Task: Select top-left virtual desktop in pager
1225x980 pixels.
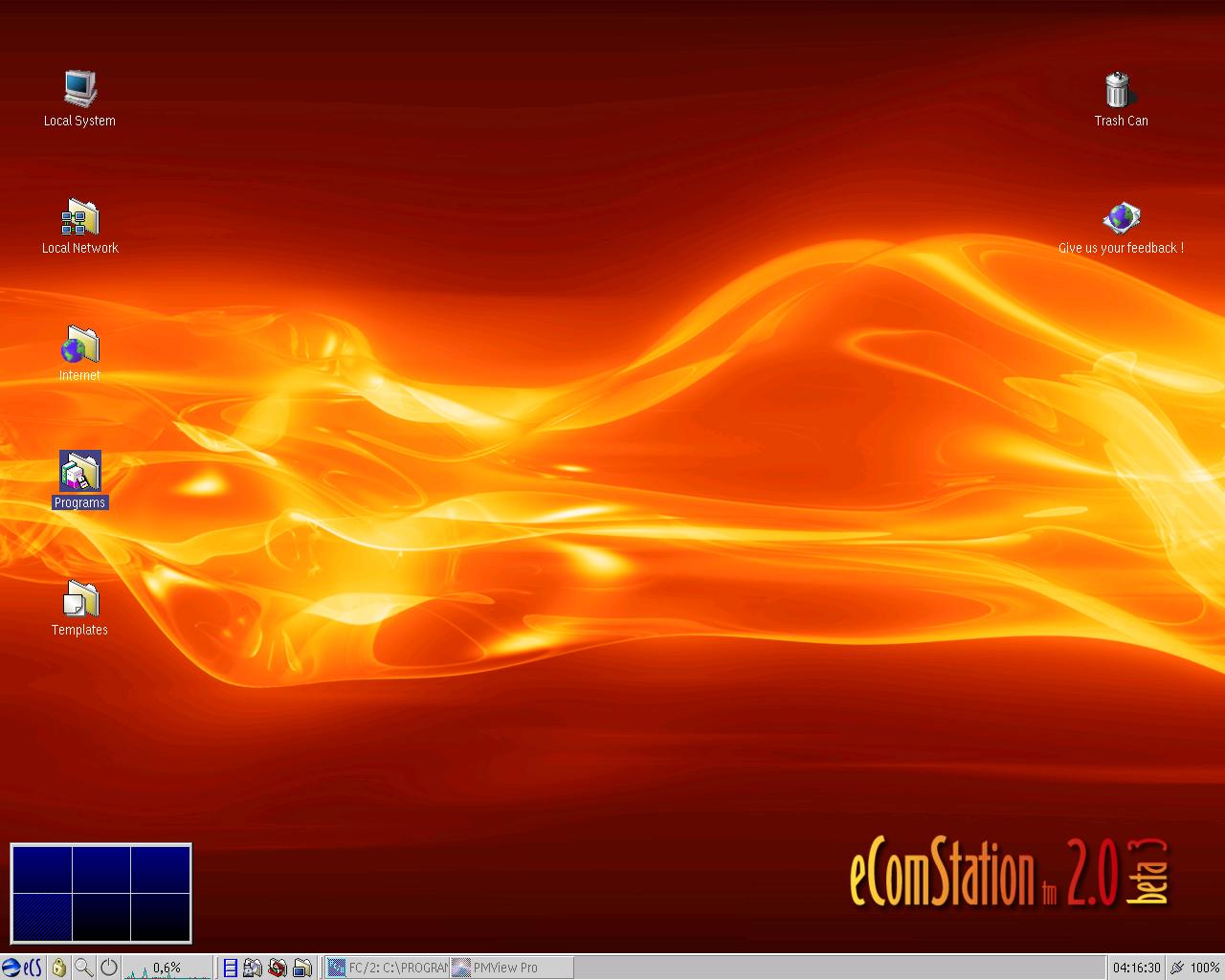Action: (42, 869)
